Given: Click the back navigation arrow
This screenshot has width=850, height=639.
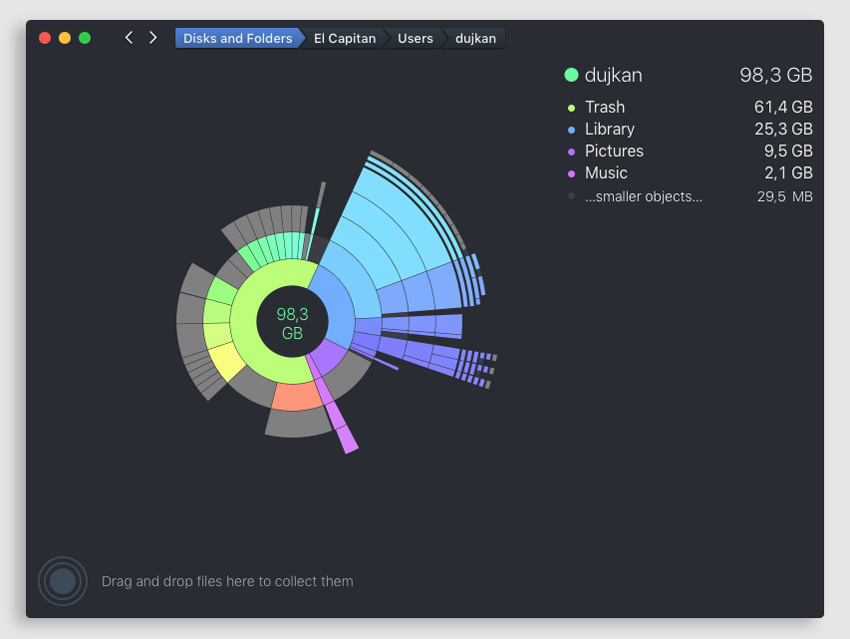Looking at the screenshot, I should pyautogui.click(x=128, y=38).
